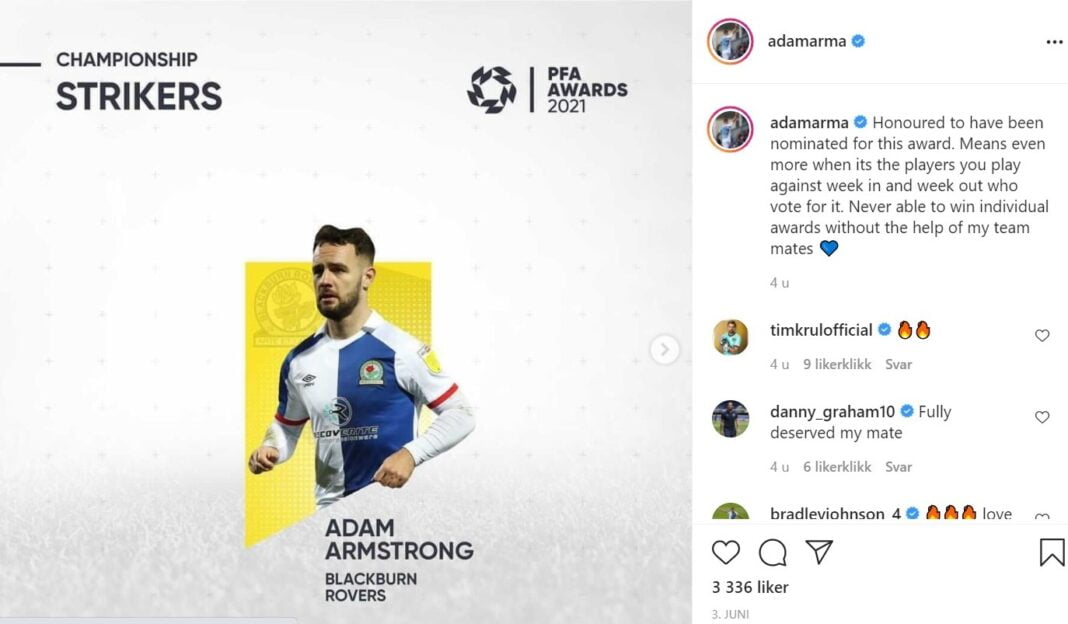Open the 3 336 liker list
Screen dimensions: 1068x624
[750, 587]
